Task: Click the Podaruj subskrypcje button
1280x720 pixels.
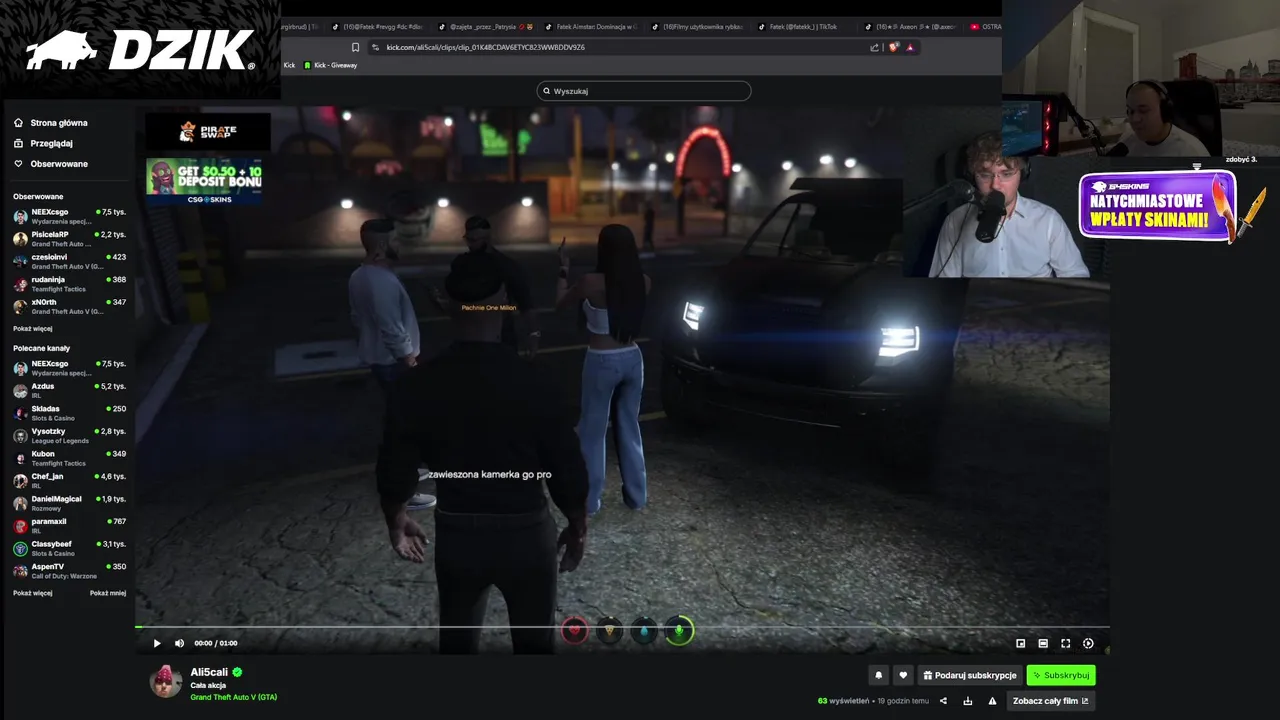Action: tap(969, 675)
